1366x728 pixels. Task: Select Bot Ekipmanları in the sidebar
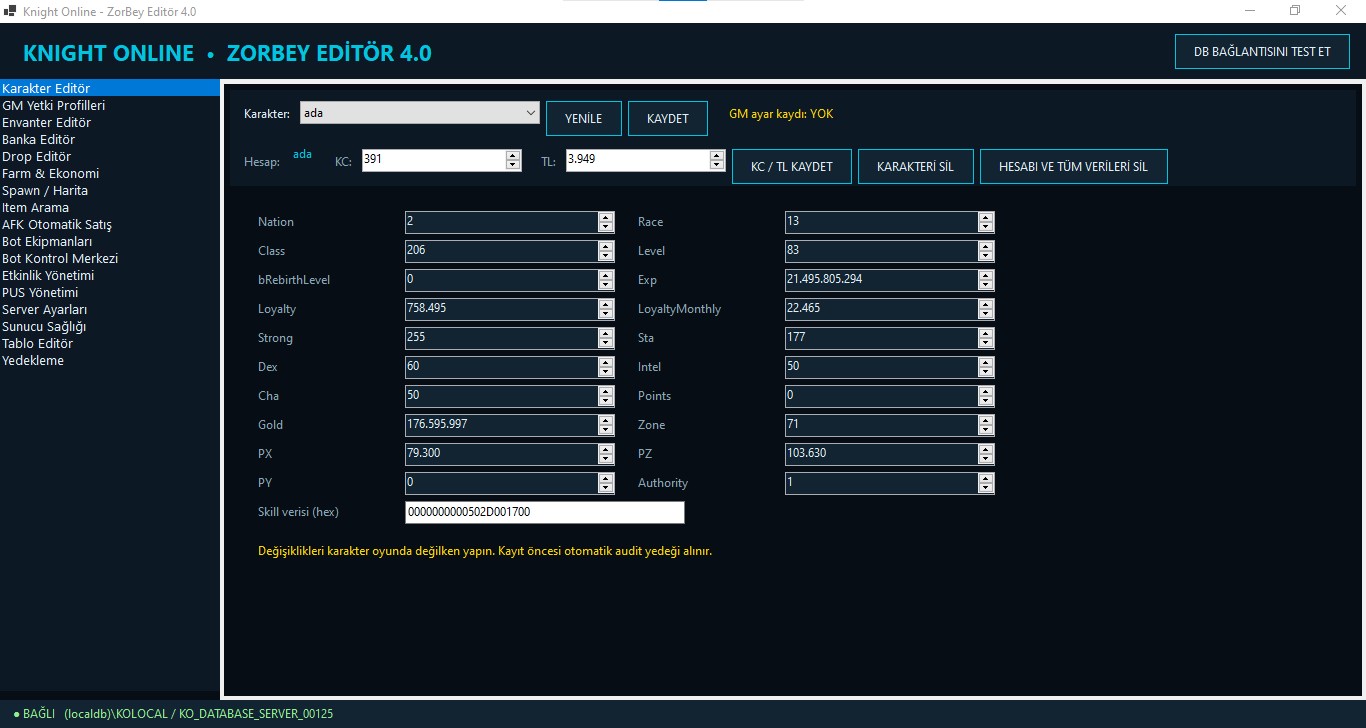click(x=110, y=242)
